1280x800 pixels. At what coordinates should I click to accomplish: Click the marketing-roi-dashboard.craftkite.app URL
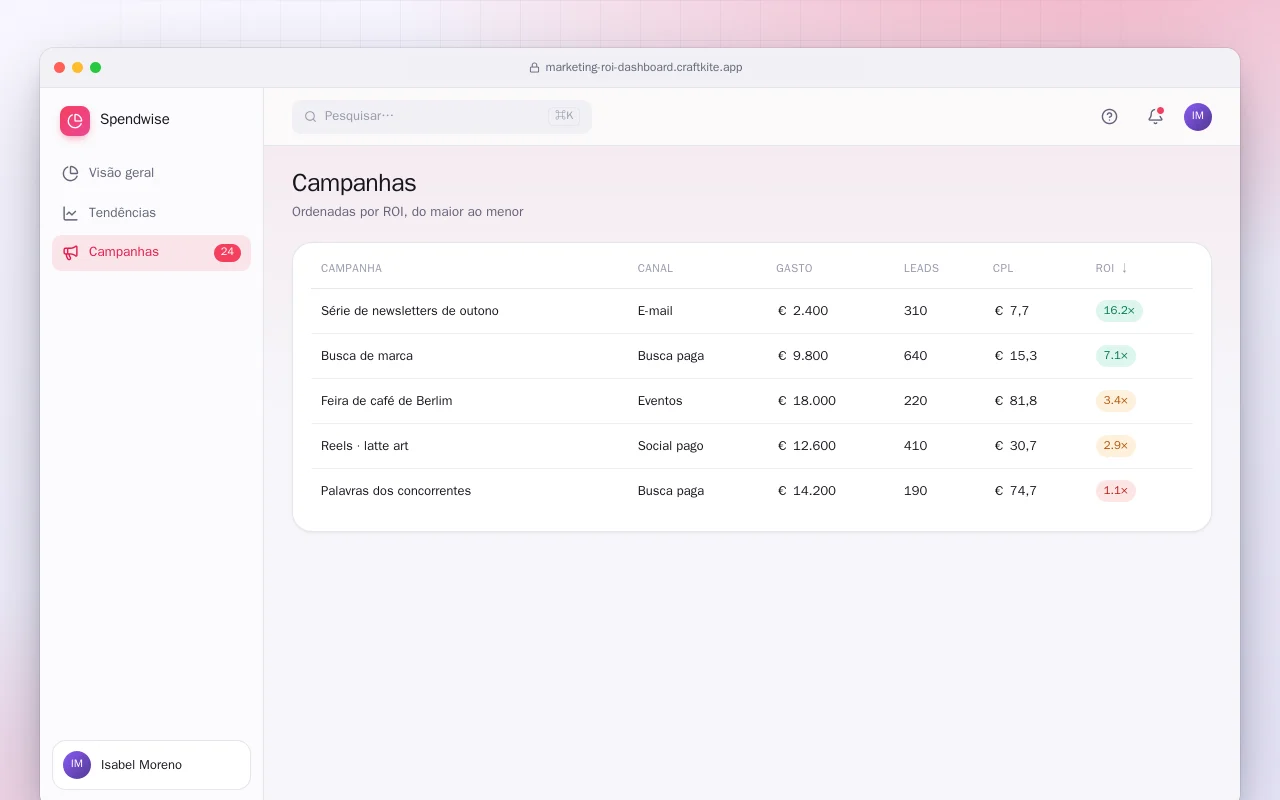pos(644,68)
